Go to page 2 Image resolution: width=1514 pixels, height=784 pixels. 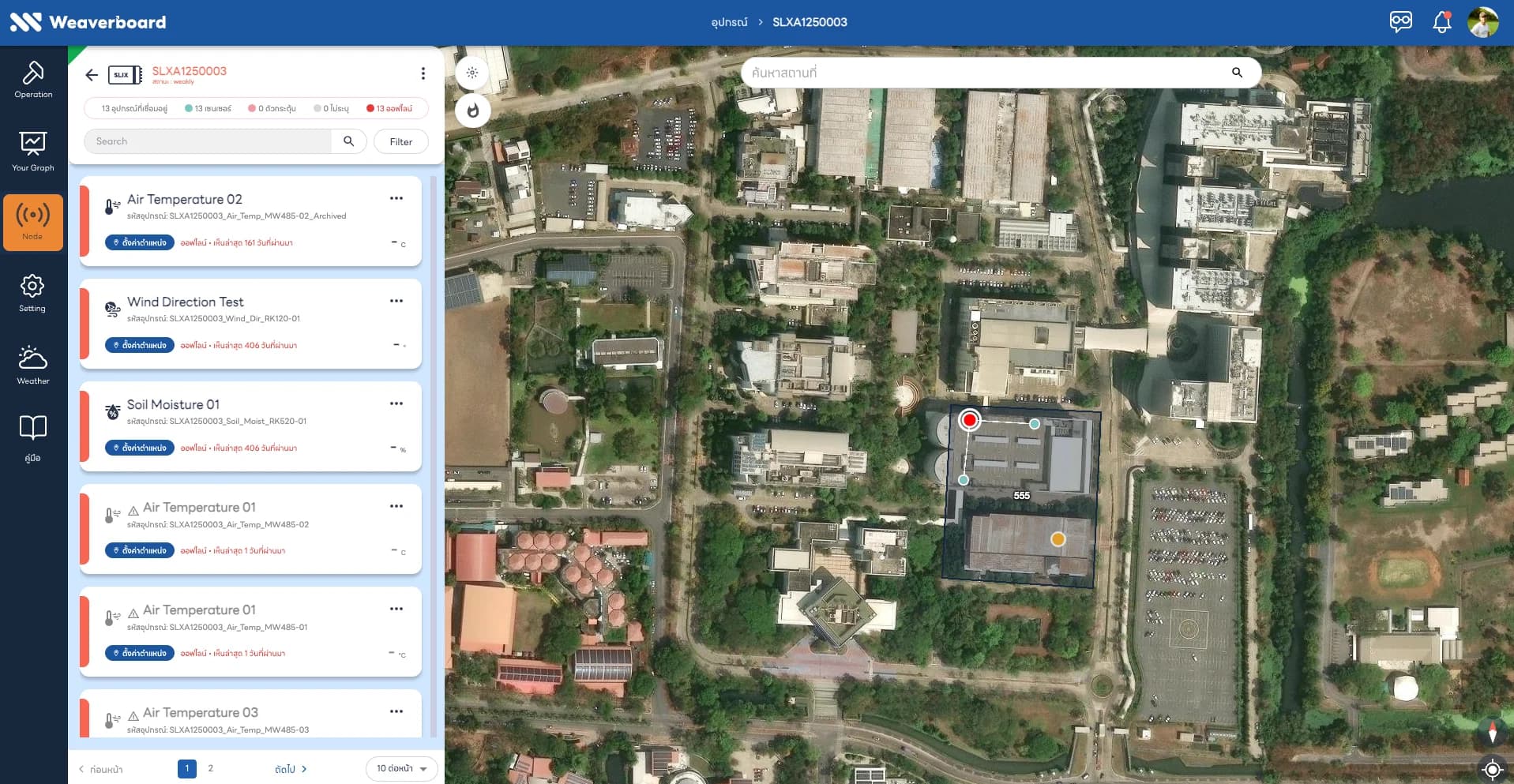[x=211, y=768]
